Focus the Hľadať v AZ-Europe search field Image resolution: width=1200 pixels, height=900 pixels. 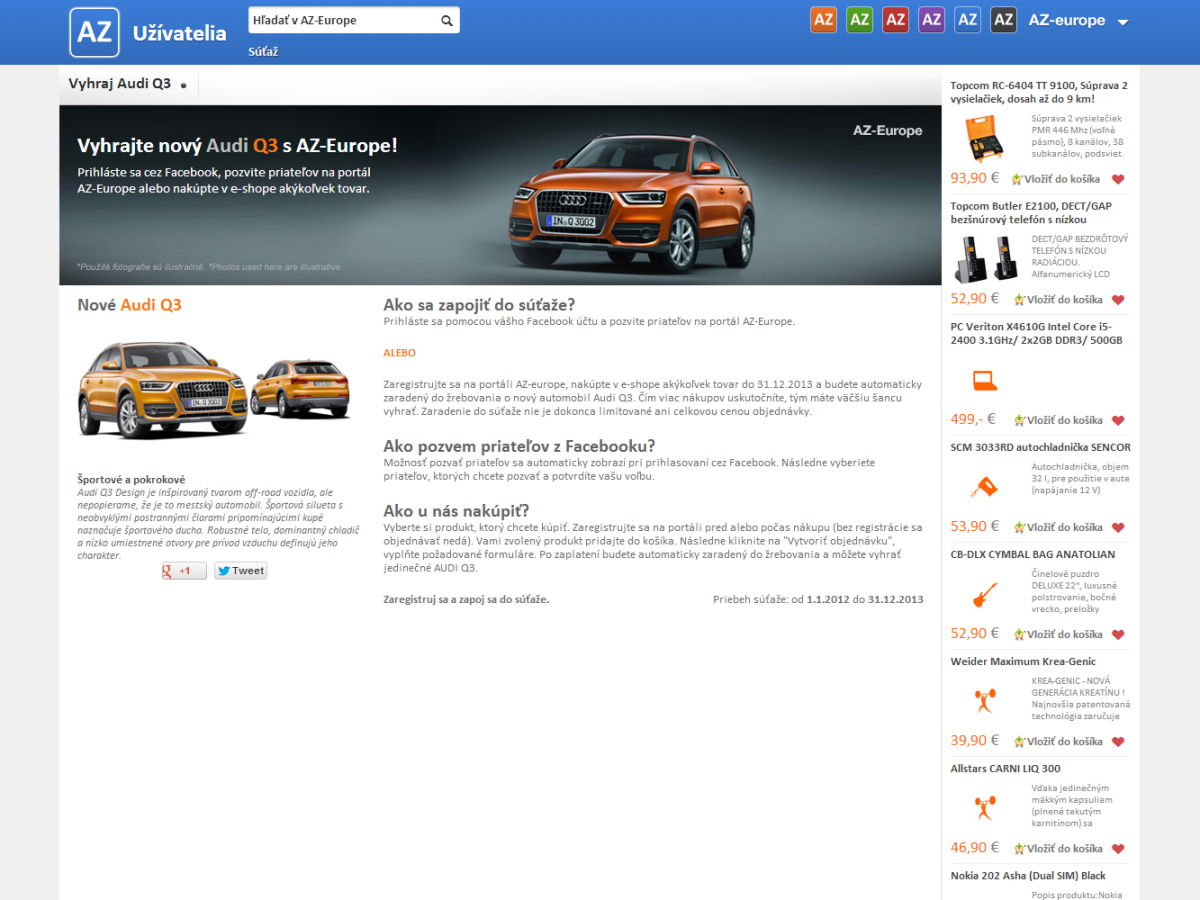344,20
